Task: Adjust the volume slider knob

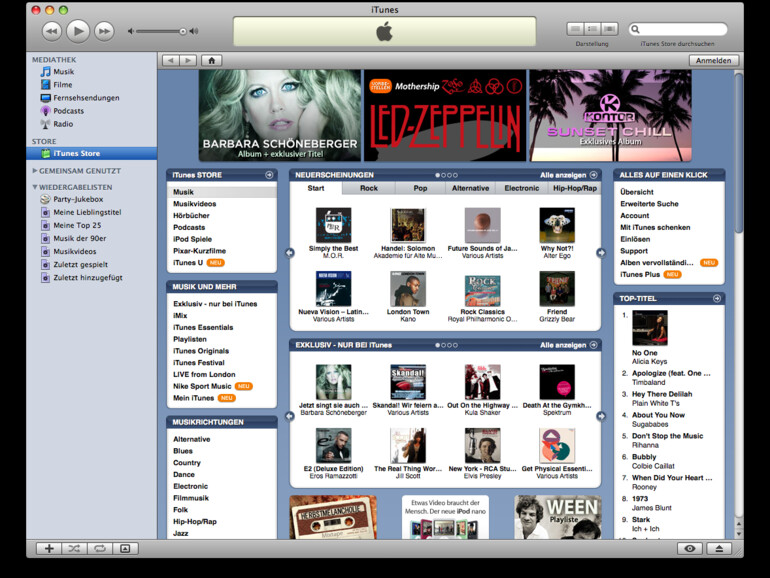Action: (183, 31)
